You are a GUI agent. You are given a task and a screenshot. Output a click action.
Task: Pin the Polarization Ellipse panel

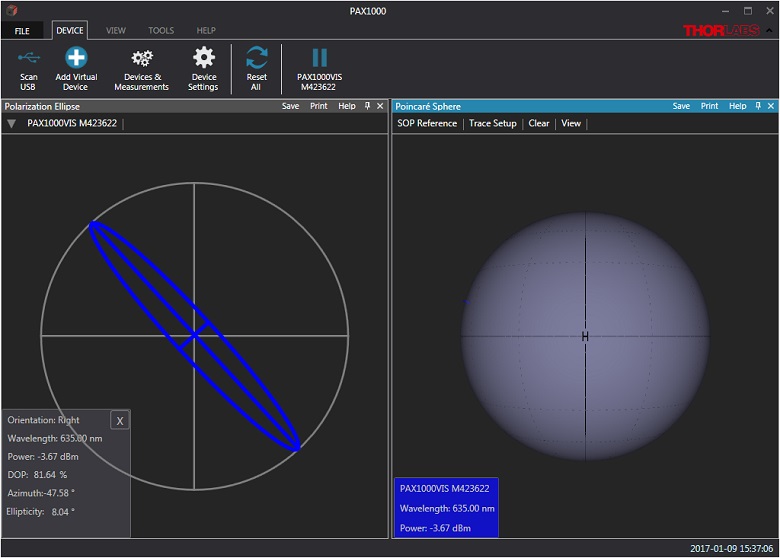click(367, 106)
